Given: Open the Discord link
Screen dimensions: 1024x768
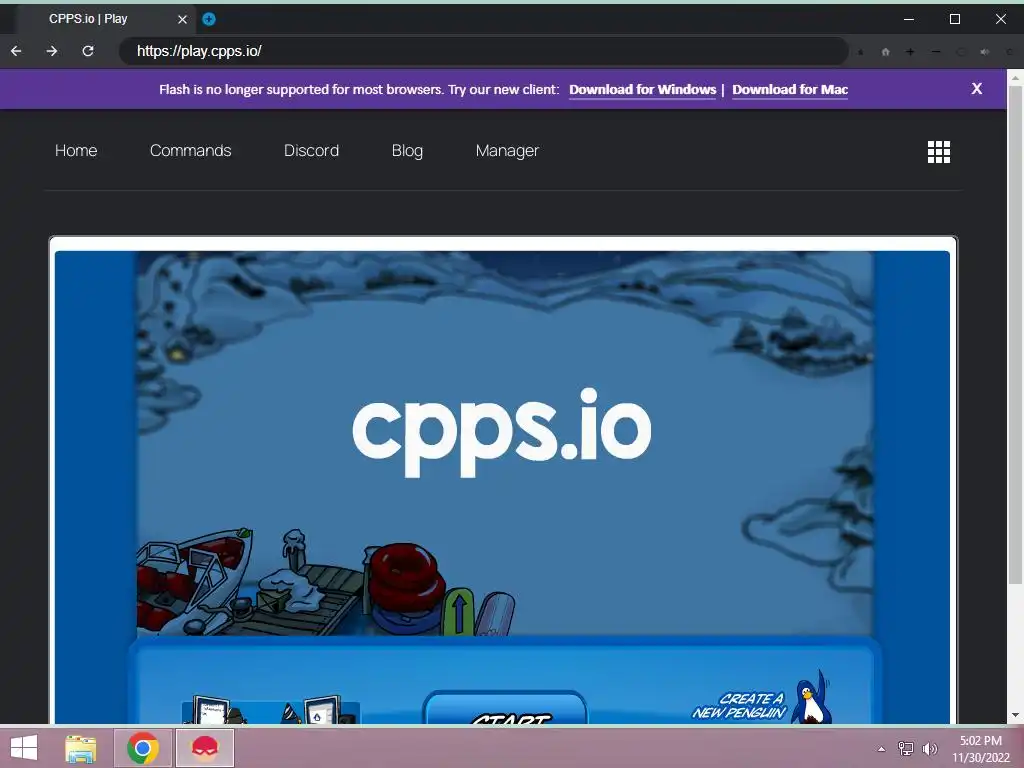Looking at the screenshot, I should [312, 150].
